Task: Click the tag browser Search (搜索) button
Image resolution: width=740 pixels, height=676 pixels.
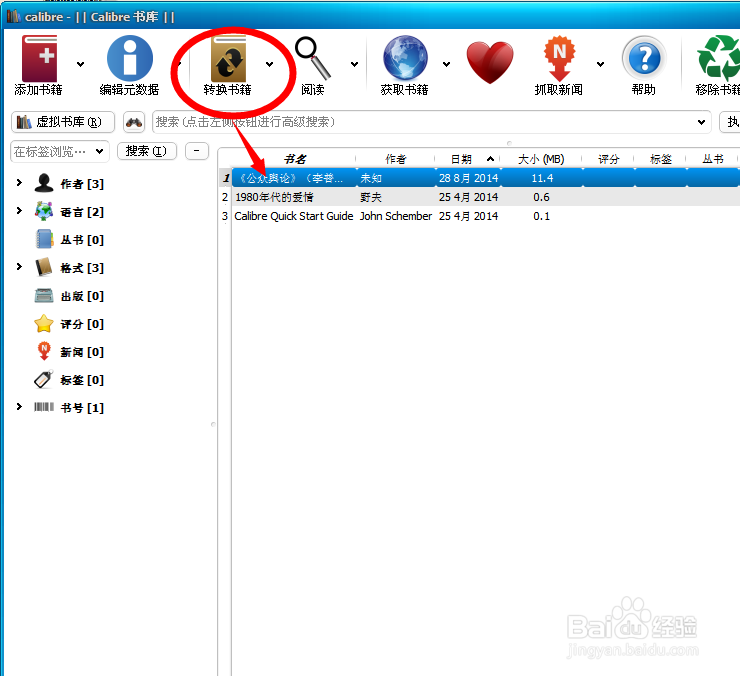Action: 147,151
